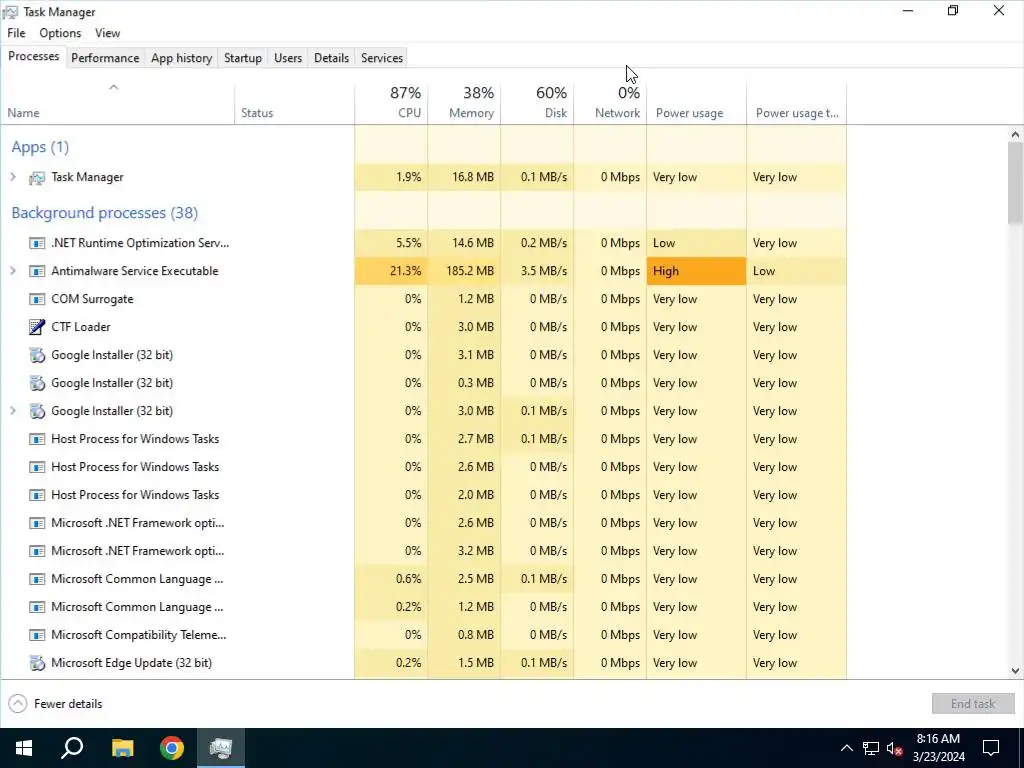
Task: Select the COM Surrogate row name
Action: (x=92, y=299)
